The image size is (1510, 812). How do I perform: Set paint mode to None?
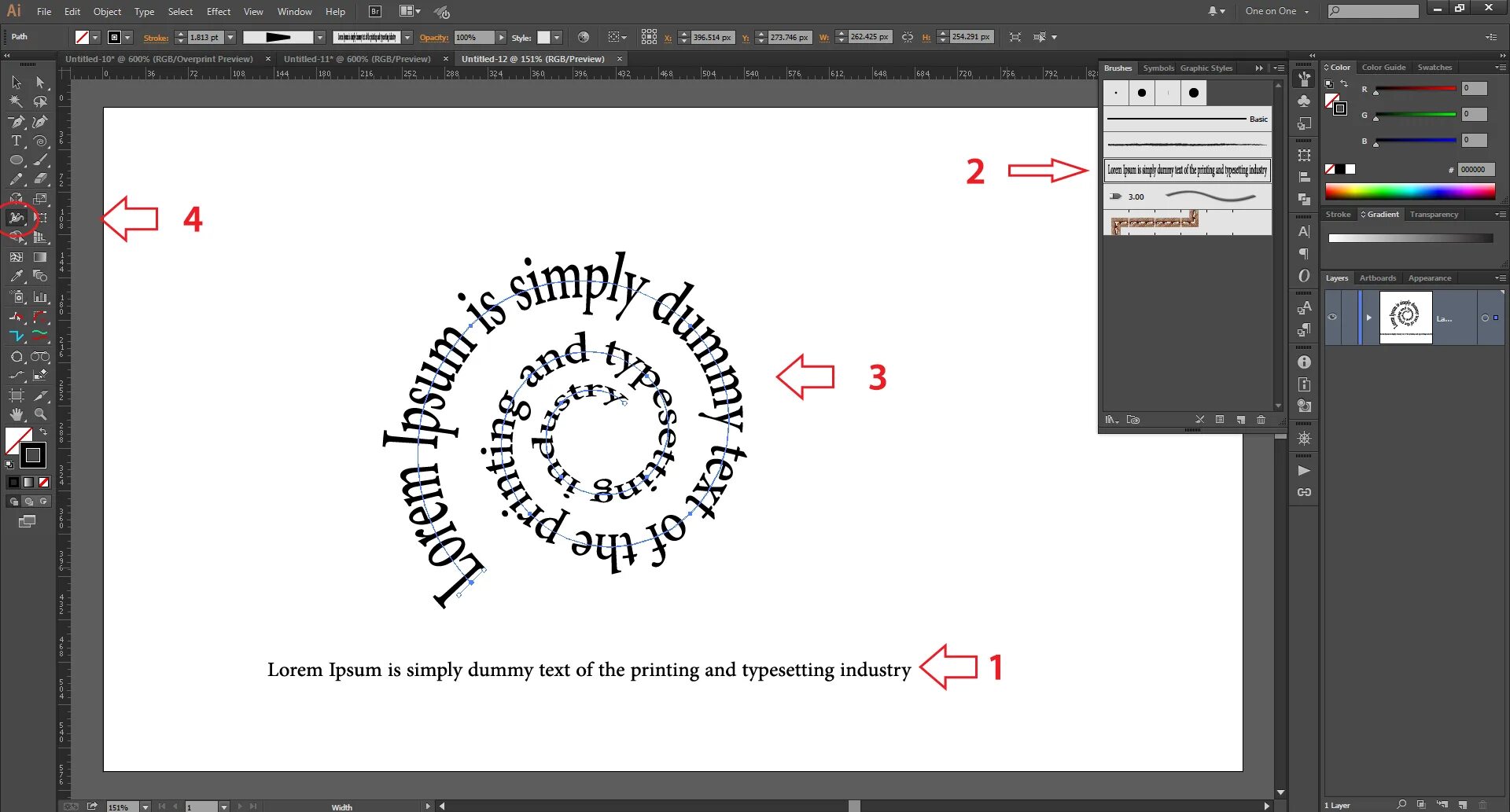pyautogui.click(x=44, y=483)
